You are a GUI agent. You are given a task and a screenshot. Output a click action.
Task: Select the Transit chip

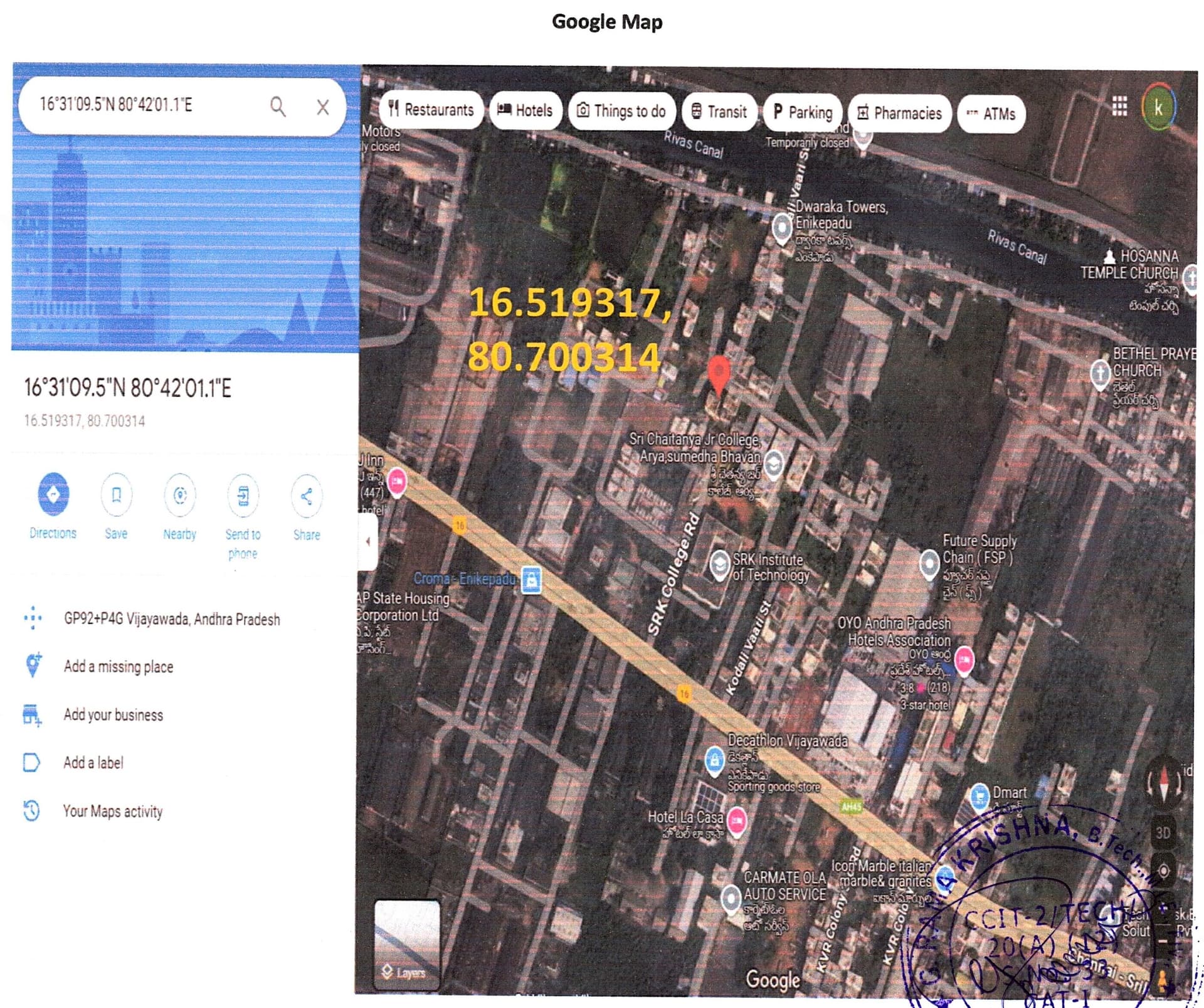pyautogui.click(x=719, y=112)
